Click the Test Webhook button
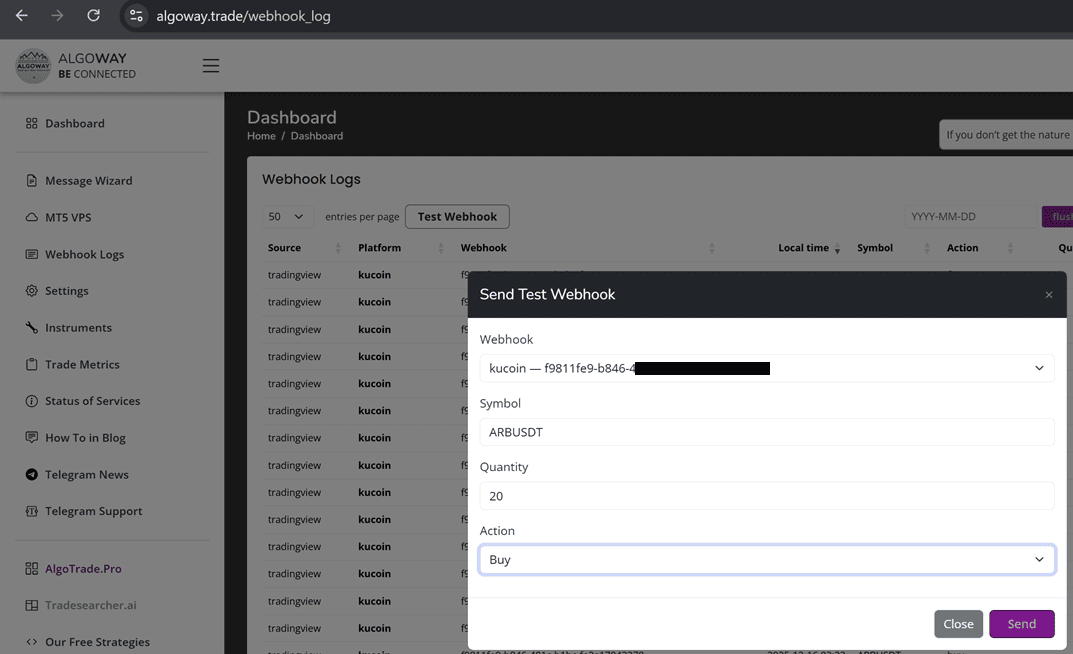The image size is (1073, 654). point(457,216)
